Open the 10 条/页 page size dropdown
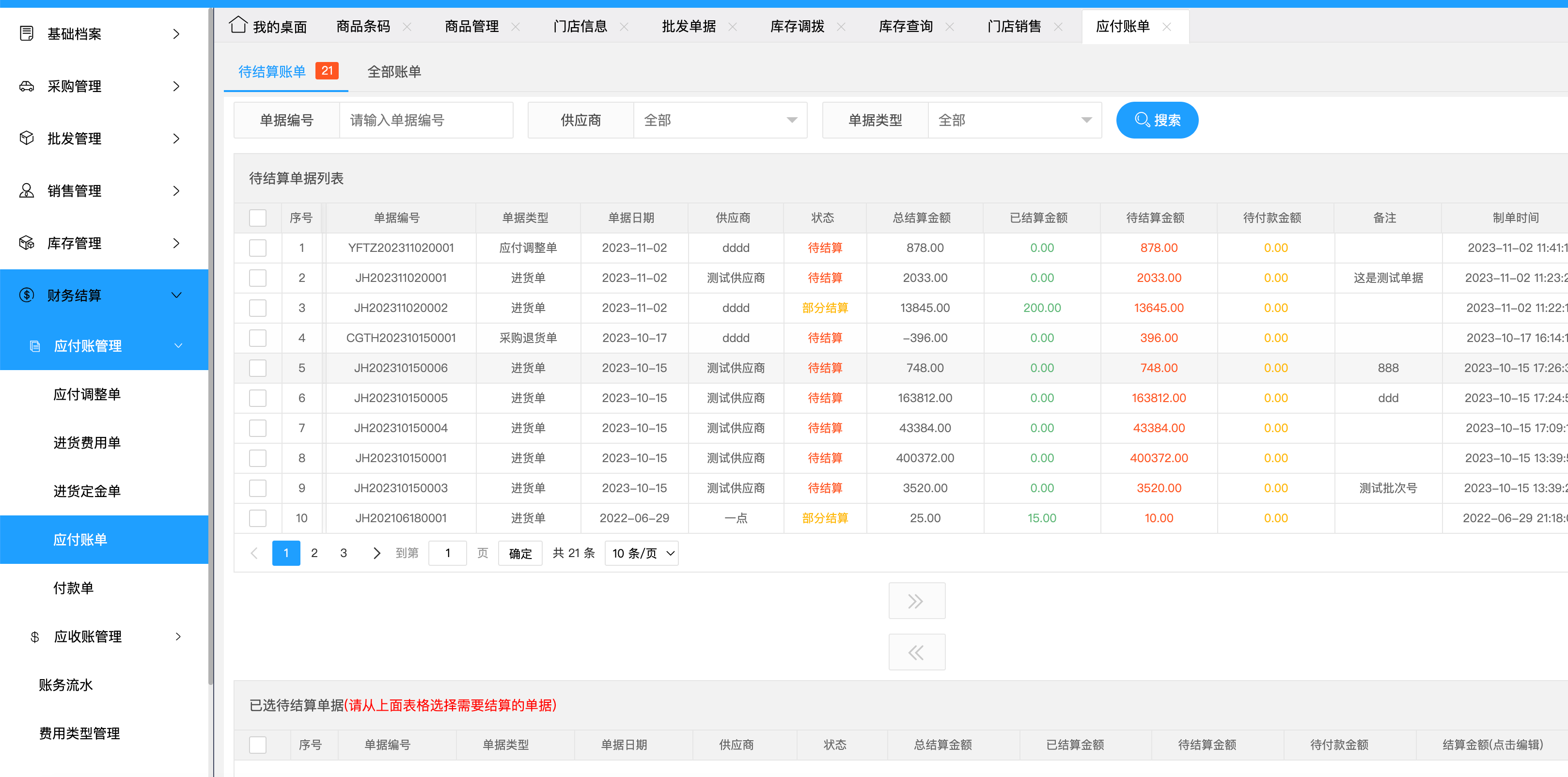Image resolution: width=1568 pixels, height=777 pixels. (x=642, y=553)
